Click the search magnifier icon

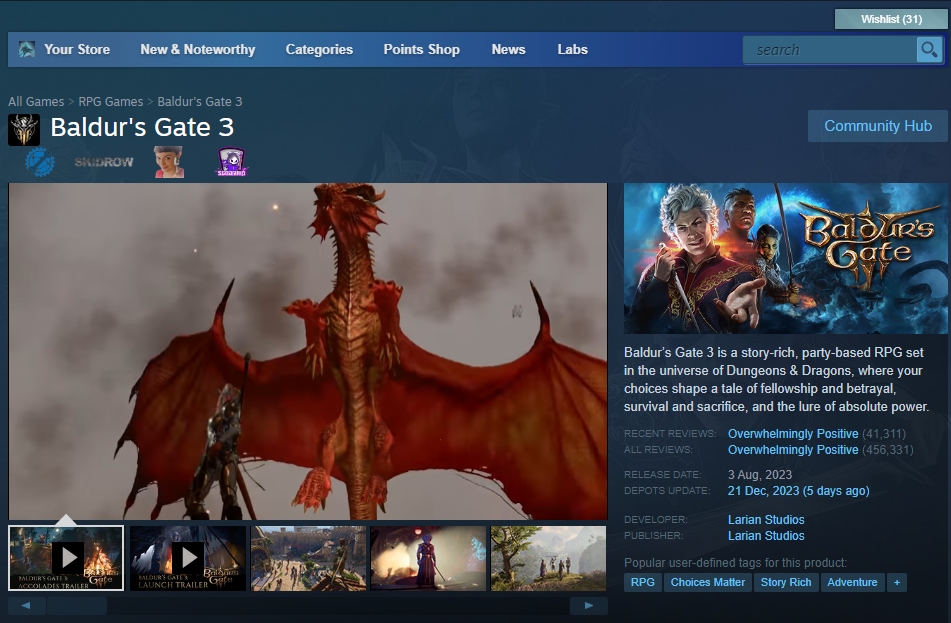(929, 50)
